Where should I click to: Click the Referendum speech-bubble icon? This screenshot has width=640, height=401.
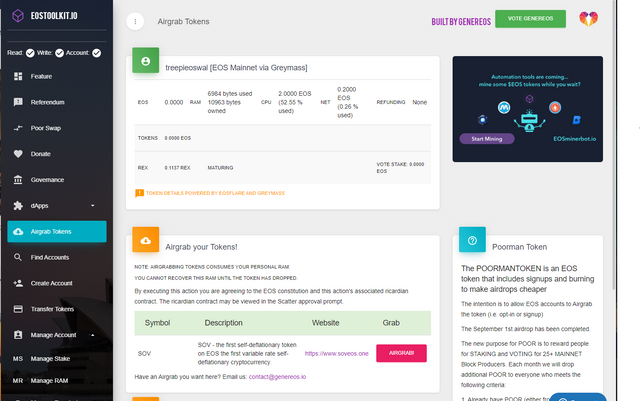point(18,102)
